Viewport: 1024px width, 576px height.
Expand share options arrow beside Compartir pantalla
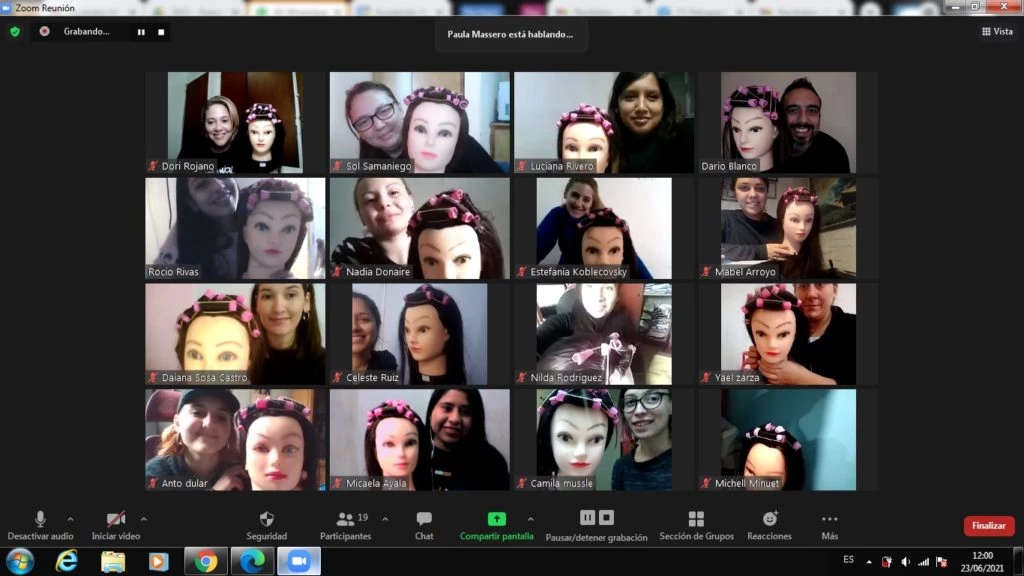pos(530,519)
